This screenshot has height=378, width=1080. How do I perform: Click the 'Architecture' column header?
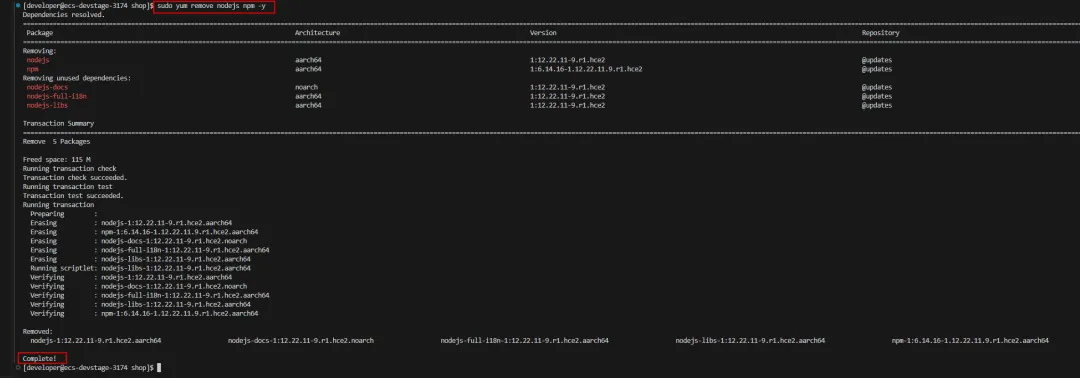(318, 33)
